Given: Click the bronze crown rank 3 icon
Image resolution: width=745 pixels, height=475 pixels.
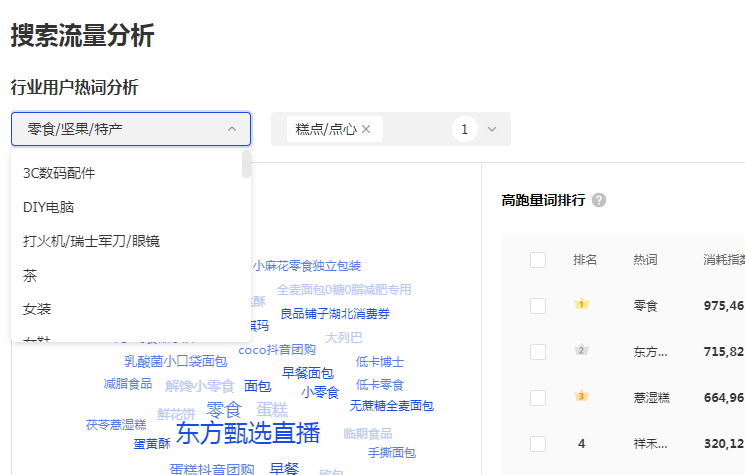Looking at the screenshot, I should (x=582, y=395).
